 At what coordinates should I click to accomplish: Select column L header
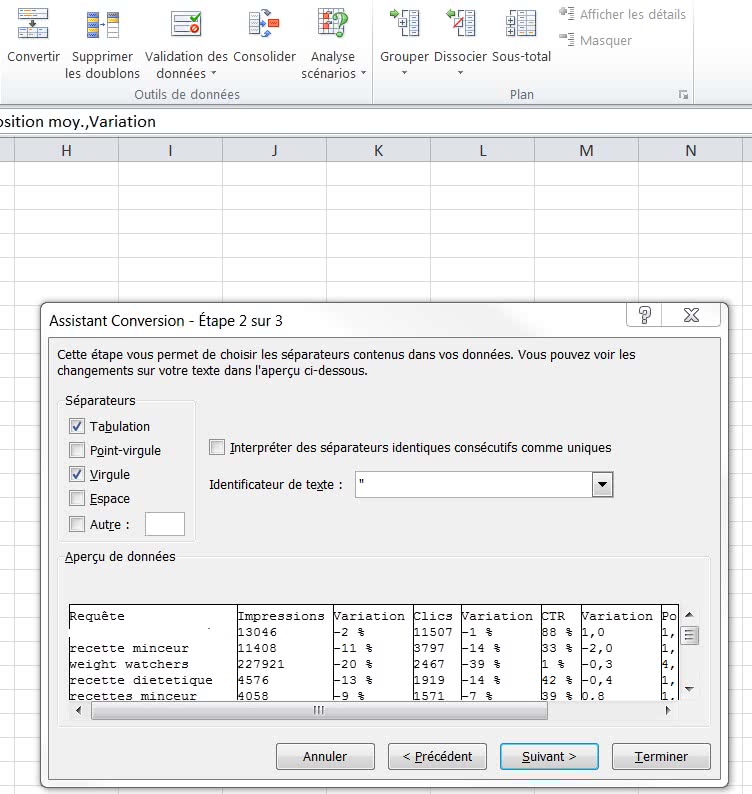pyautogui.click(x=483, y=150)
